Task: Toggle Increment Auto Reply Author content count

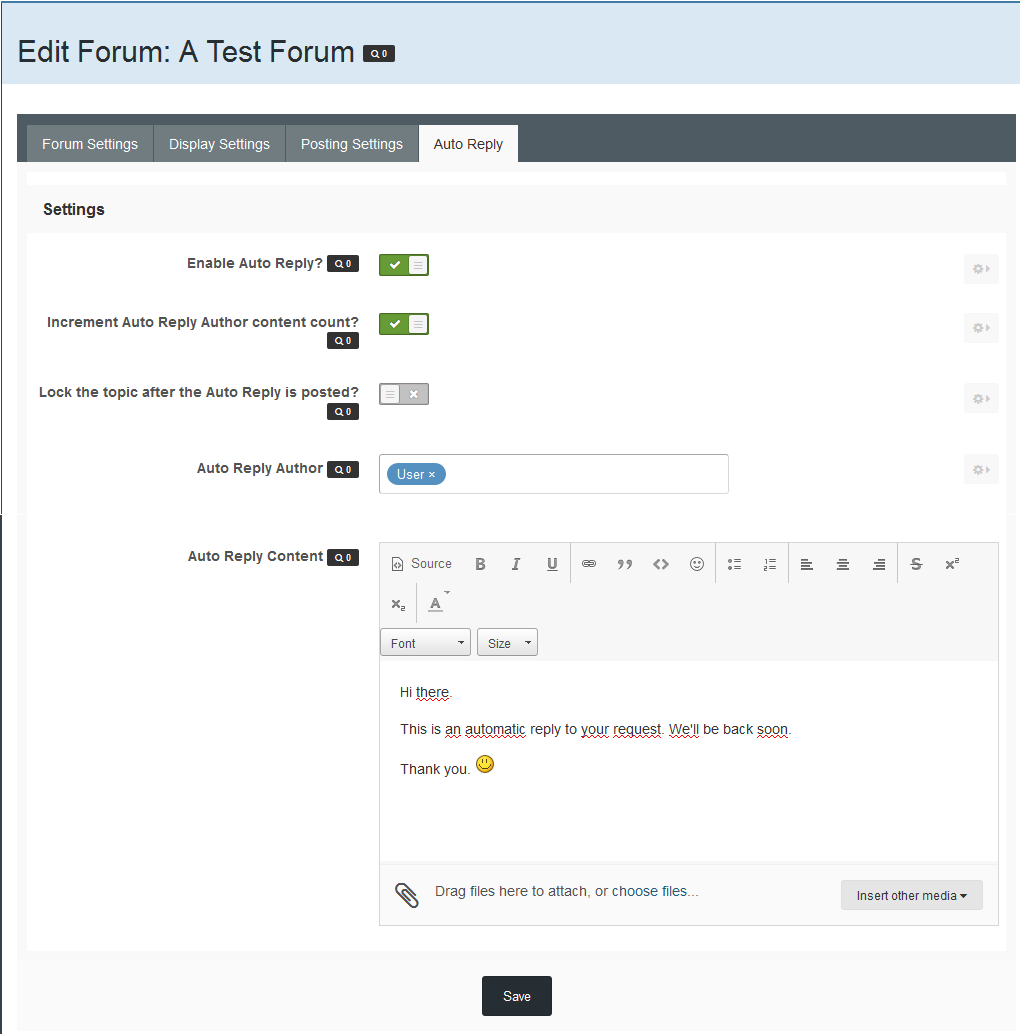Action: 404,324
